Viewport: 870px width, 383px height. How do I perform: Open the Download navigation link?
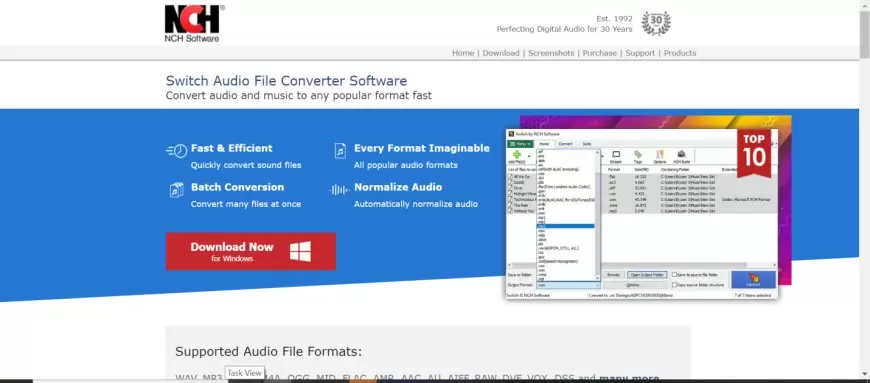(x=501, y=53)
